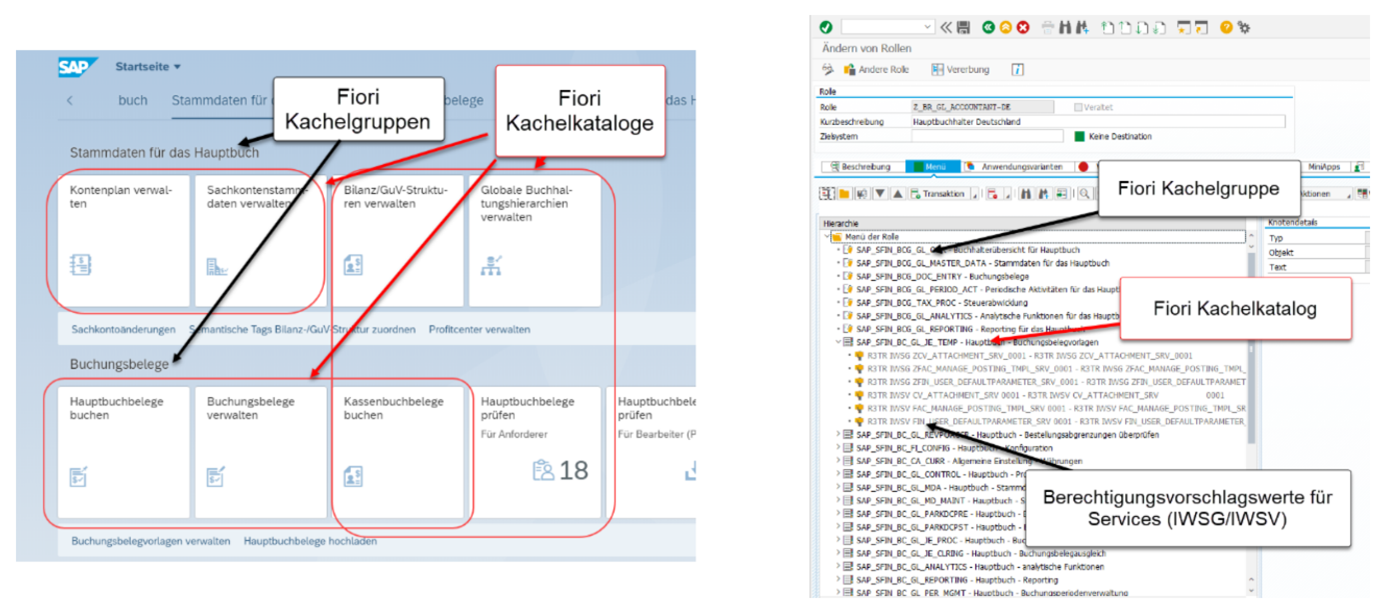Screen dimensions: 1386x606
Task: Open the Profitcenter verwalten link
Action: pyautogui.click(x=480, y=329)
